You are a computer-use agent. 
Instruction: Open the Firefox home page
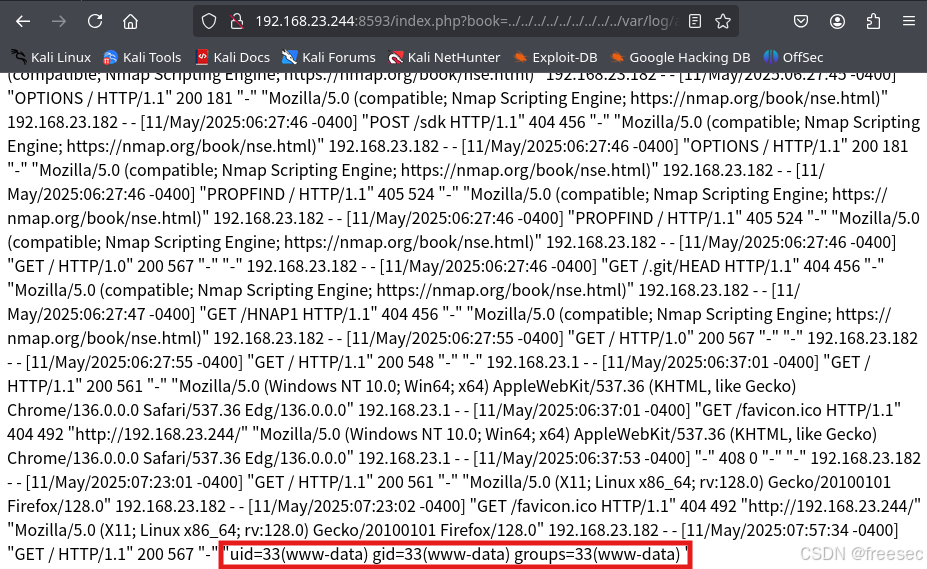click(130, 22)
